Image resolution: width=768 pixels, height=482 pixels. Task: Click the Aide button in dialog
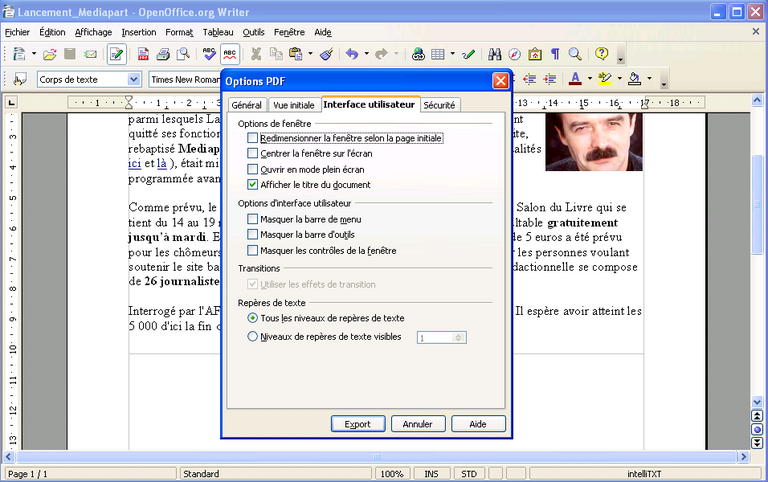click(x=478, y=424)
